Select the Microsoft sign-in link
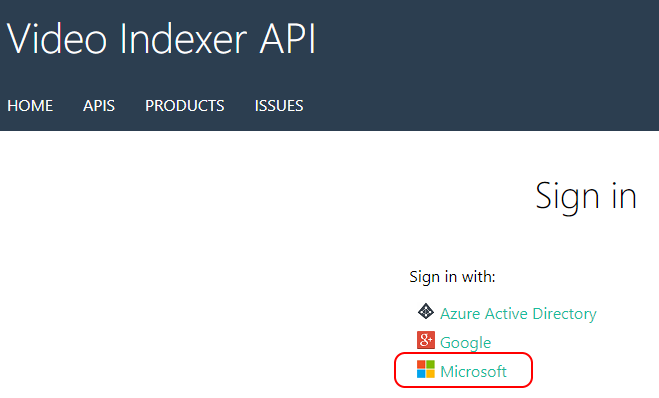Screen dimensions: 659x398 coord(473,372)
